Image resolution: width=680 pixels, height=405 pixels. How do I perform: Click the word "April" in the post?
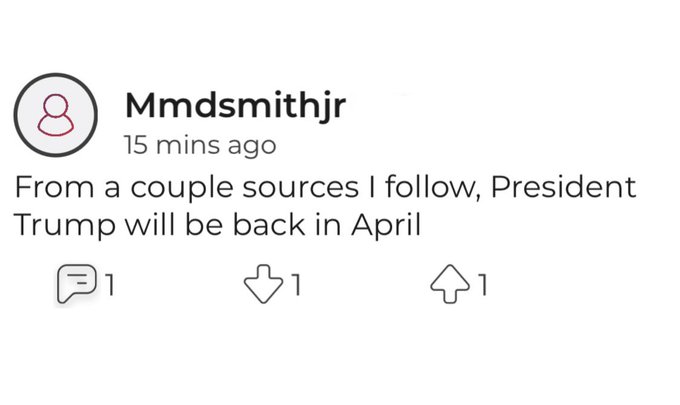pyautogui.click(x=386, y=226)
